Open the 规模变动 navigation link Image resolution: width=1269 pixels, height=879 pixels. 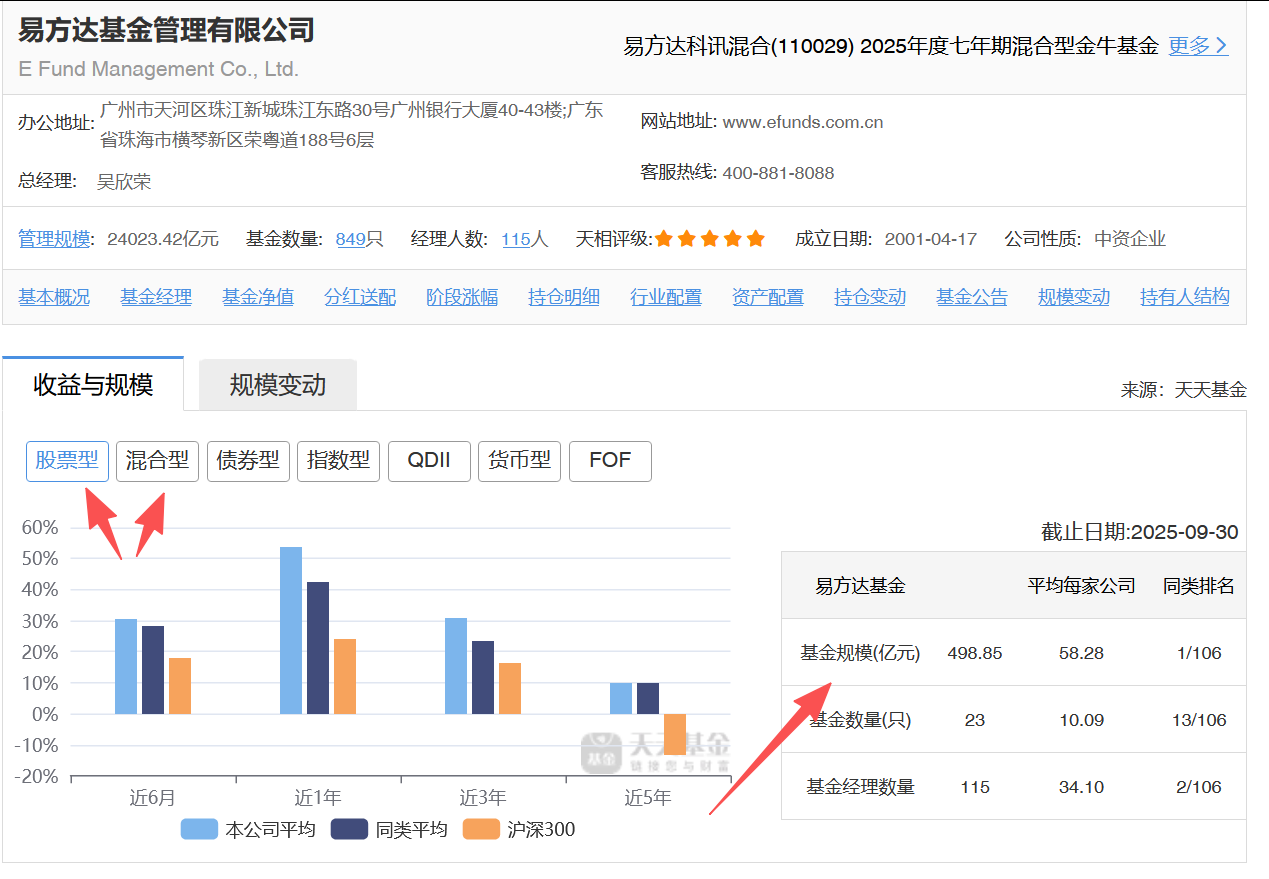point(1074,297)
